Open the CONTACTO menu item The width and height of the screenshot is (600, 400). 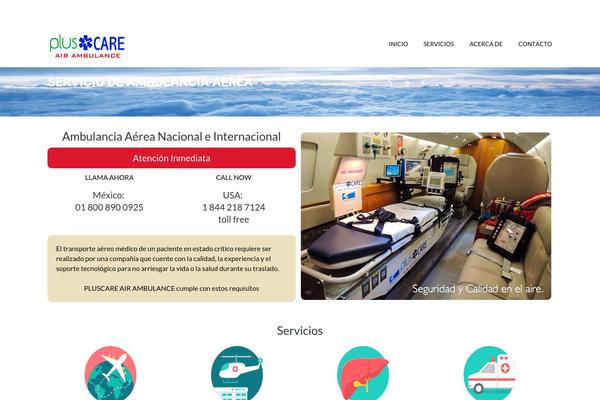click(x=535, y=44)
